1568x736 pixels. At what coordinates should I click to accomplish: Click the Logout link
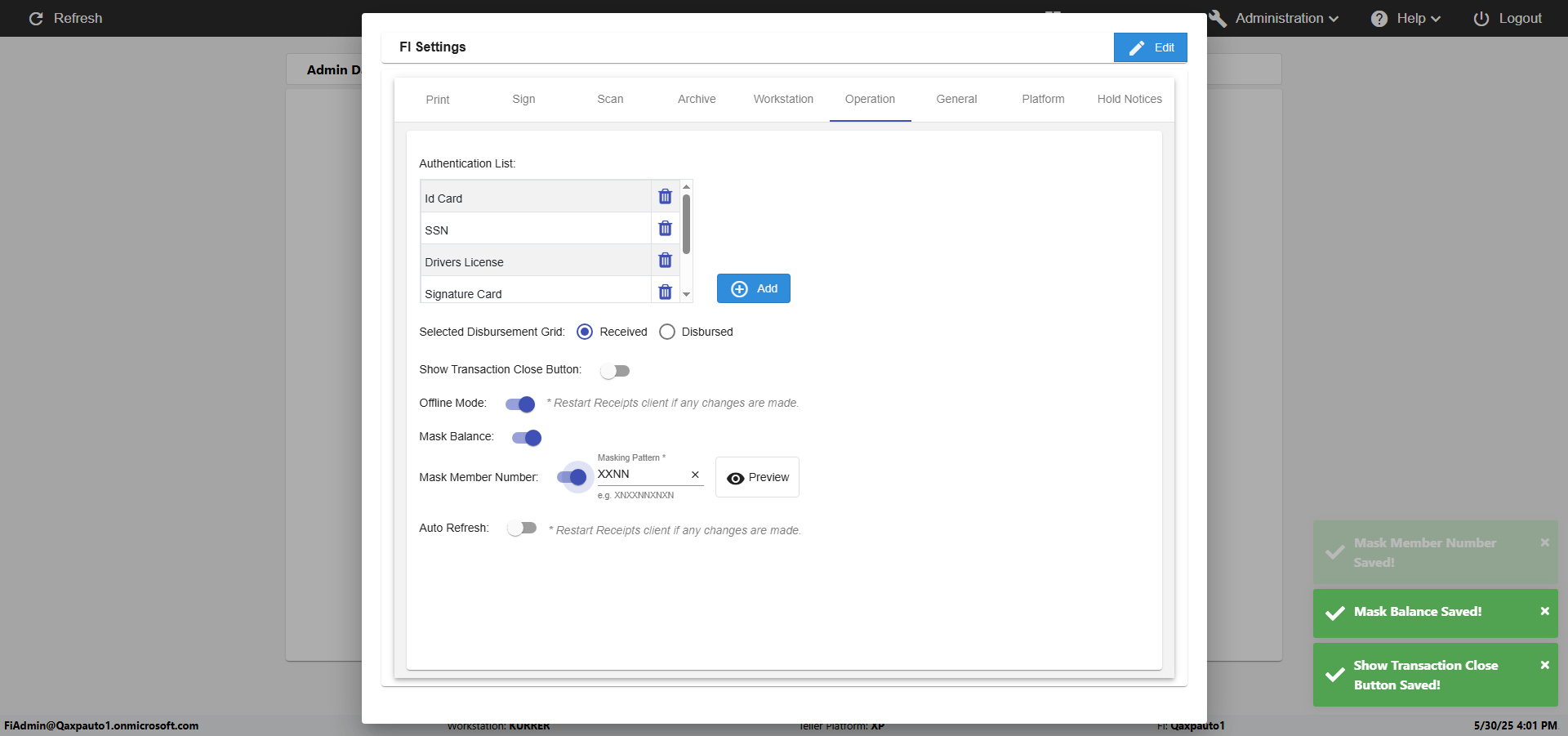pos(1507,18)
